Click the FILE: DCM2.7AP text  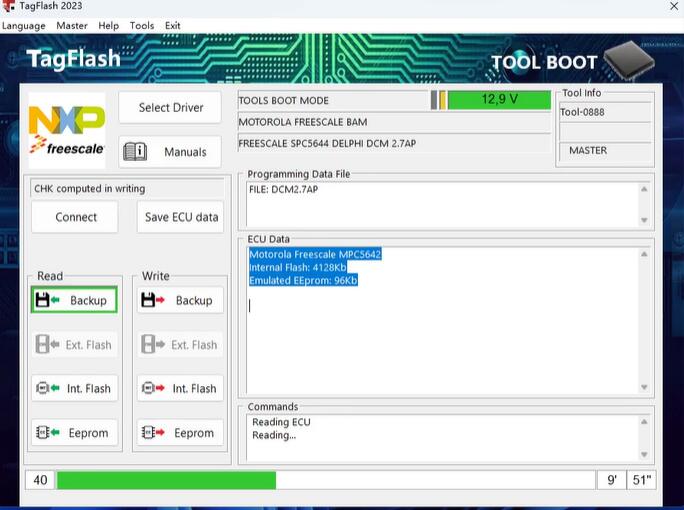click(x=283, y=189)
